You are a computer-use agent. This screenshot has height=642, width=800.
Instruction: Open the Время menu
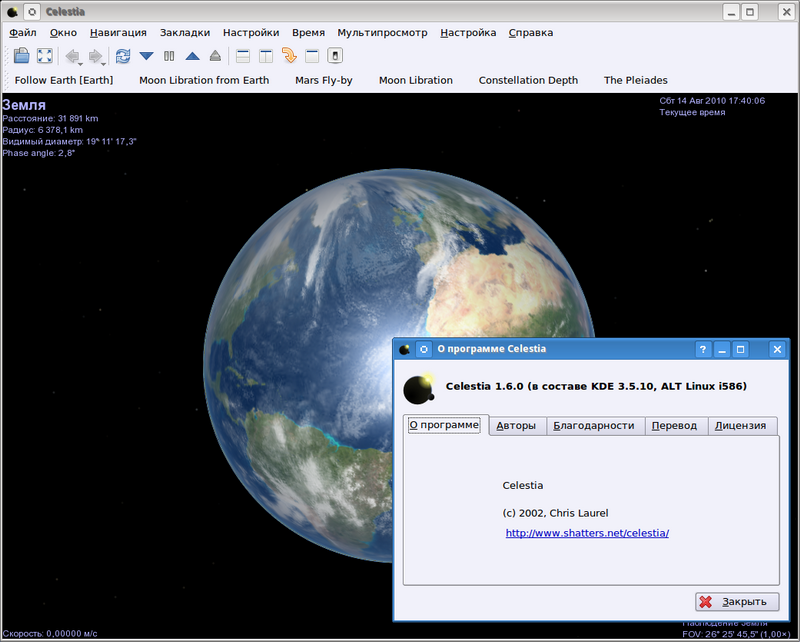[x=308, y=33]
